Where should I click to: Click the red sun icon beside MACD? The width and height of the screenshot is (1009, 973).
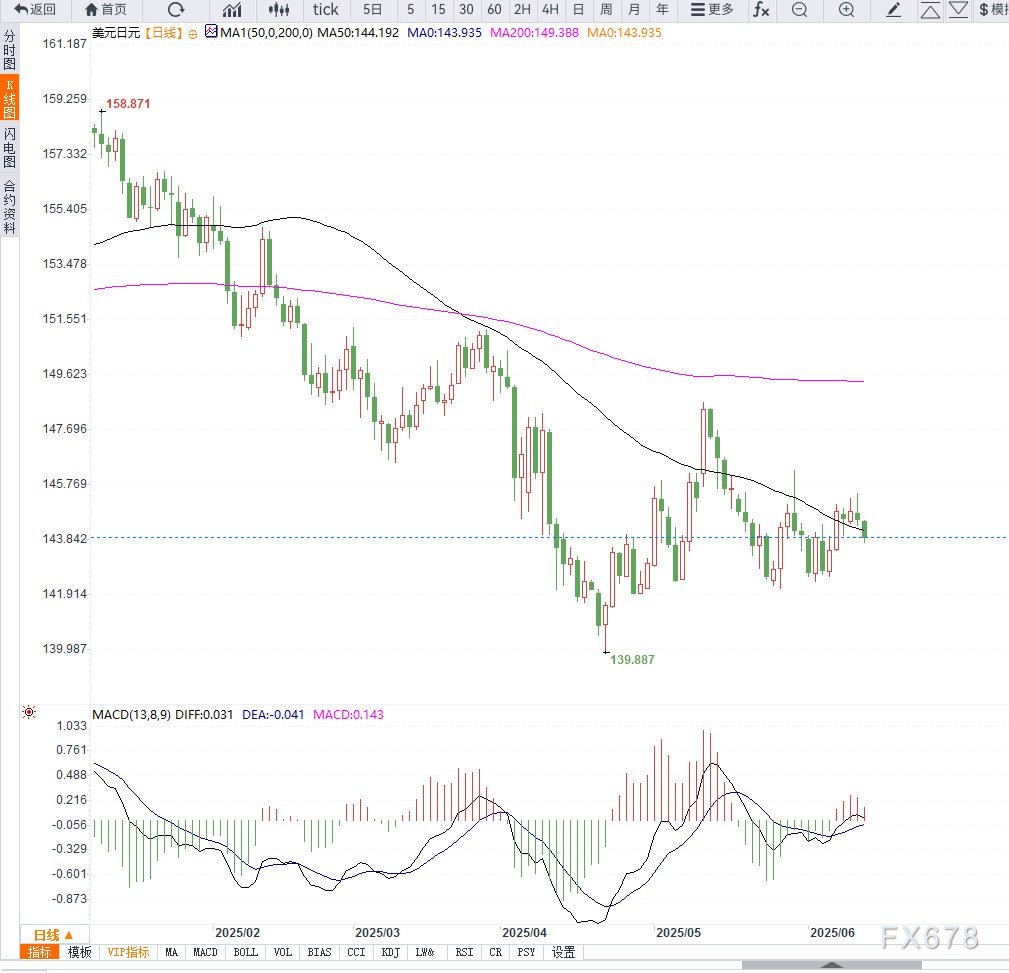29,713
